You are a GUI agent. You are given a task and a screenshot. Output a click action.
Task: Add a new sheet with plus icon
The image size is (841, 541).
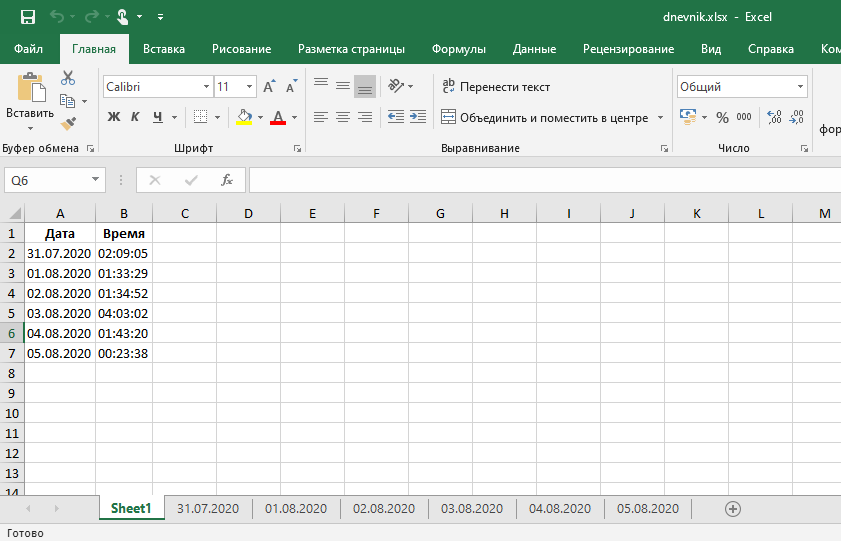click(732, 509)
